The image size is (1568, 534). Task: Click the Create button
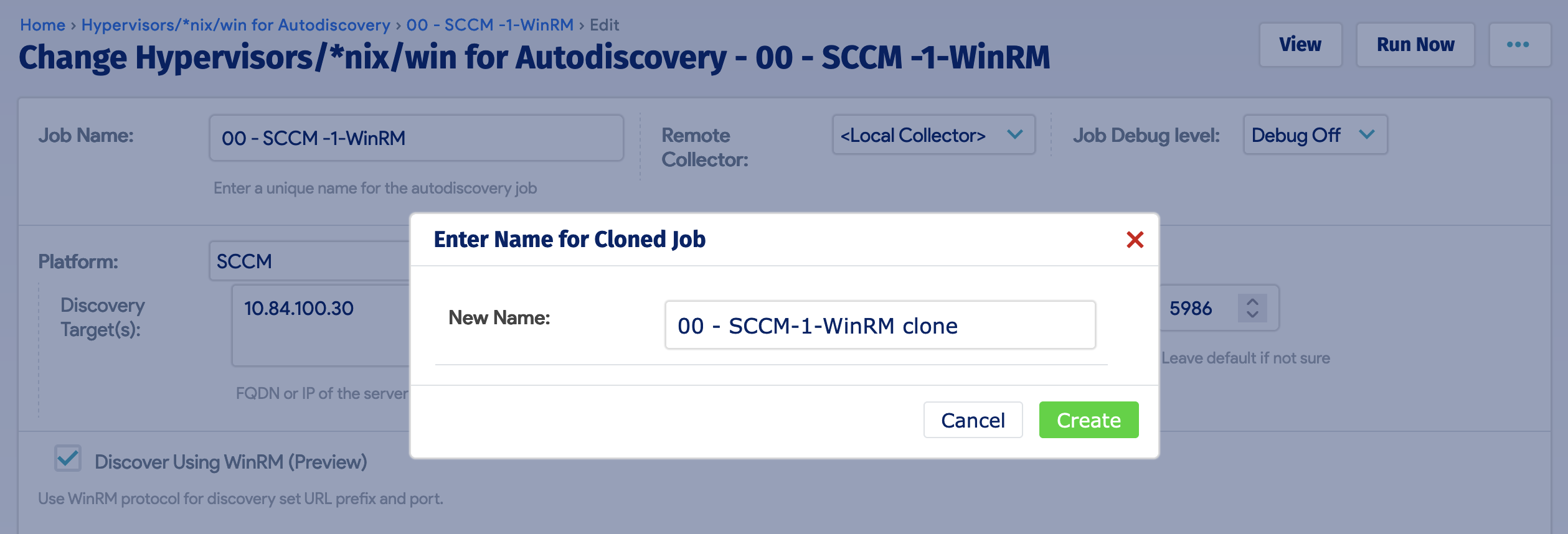pyautogui.click(x=1088, y=420)
